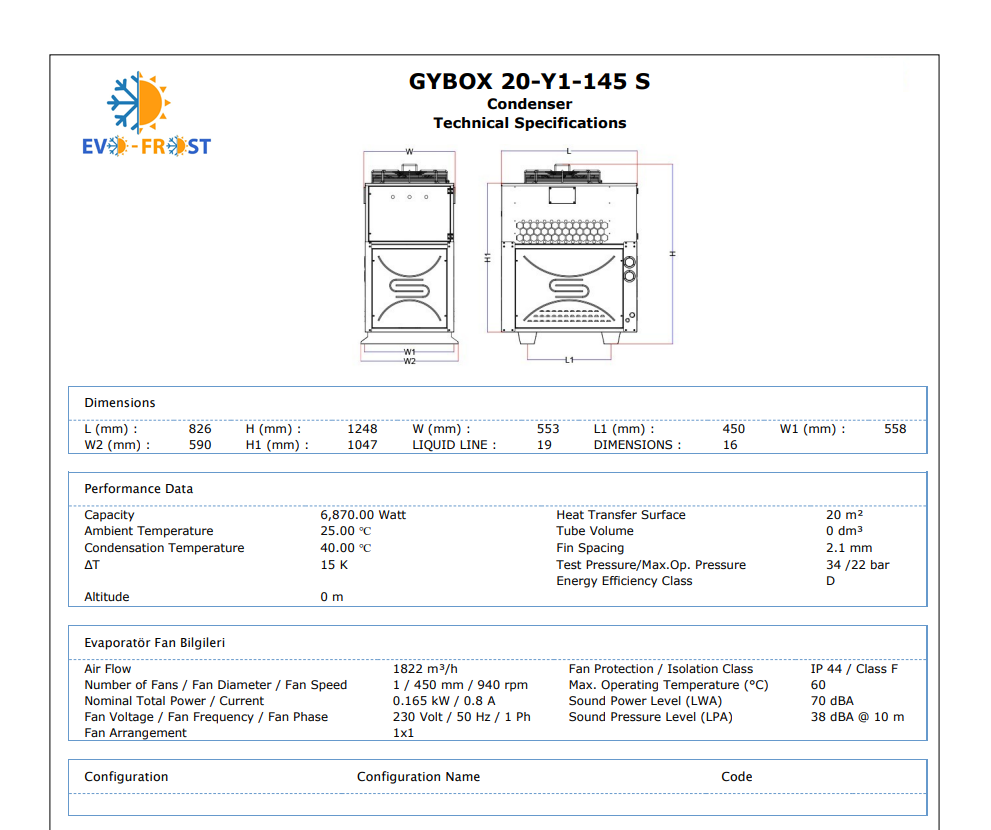Click the Condenser subtitle

pyautogui.click(x=530, y=104)
